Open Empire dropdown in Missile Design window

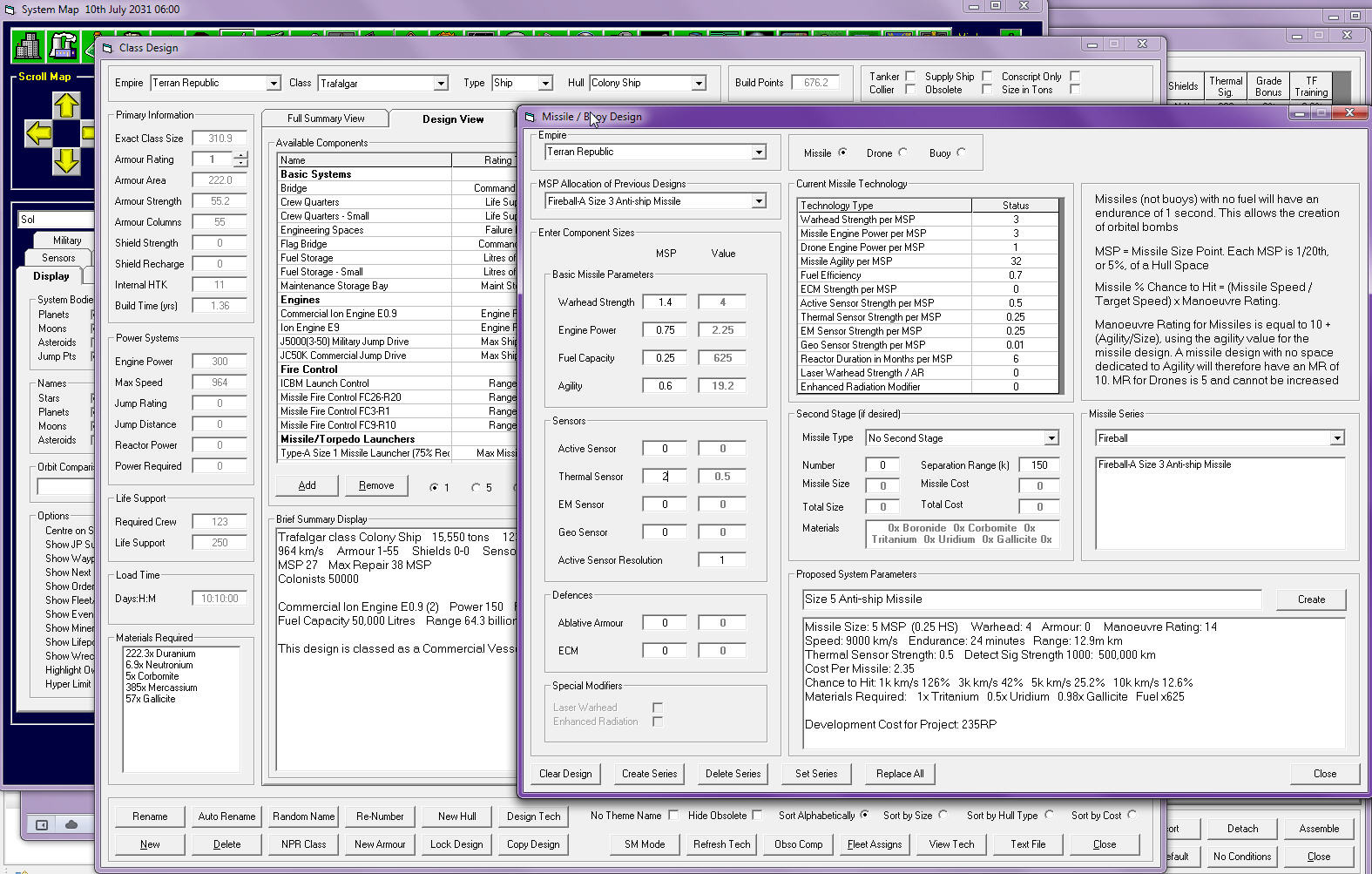click(x=759, y=152)
